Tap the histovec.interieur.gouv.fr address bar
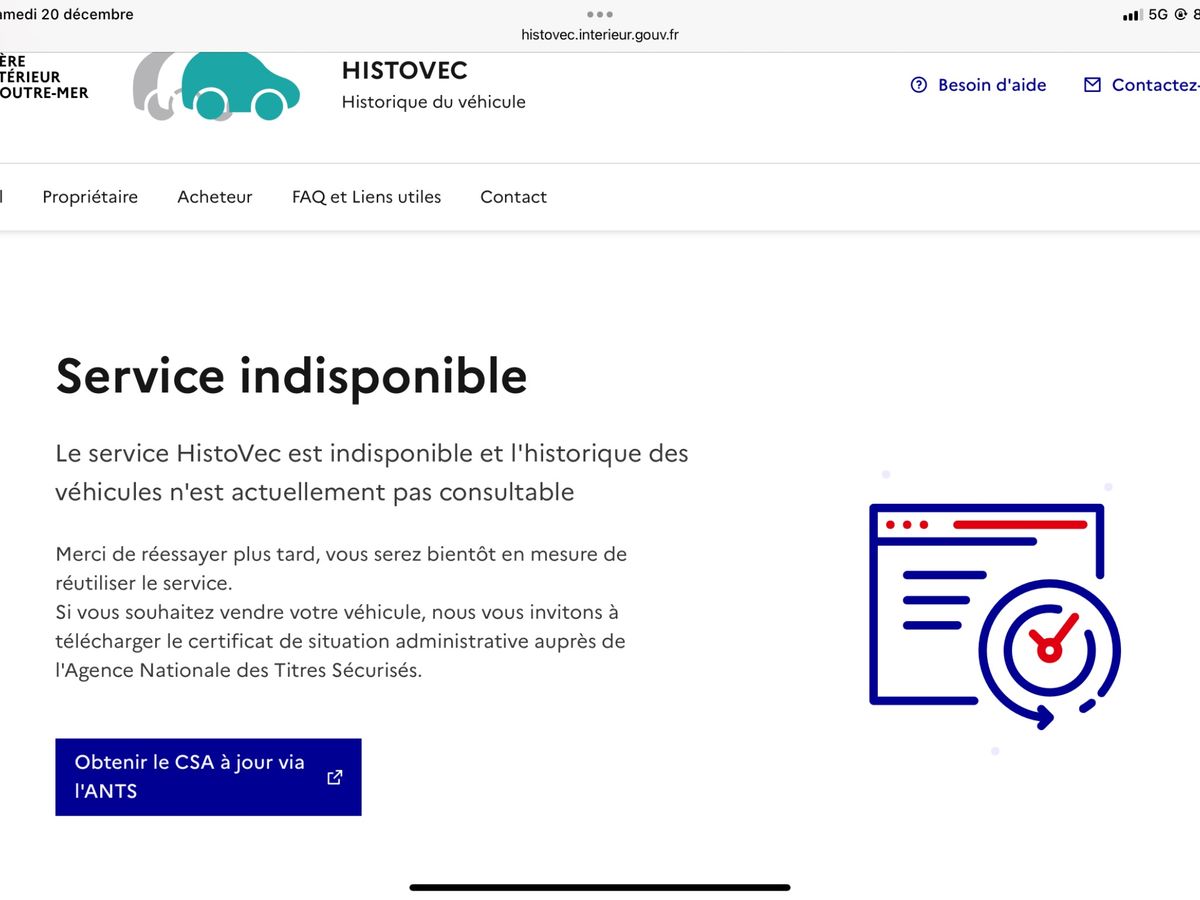This screenshot has width=1200, height=900. pos(600,35)
